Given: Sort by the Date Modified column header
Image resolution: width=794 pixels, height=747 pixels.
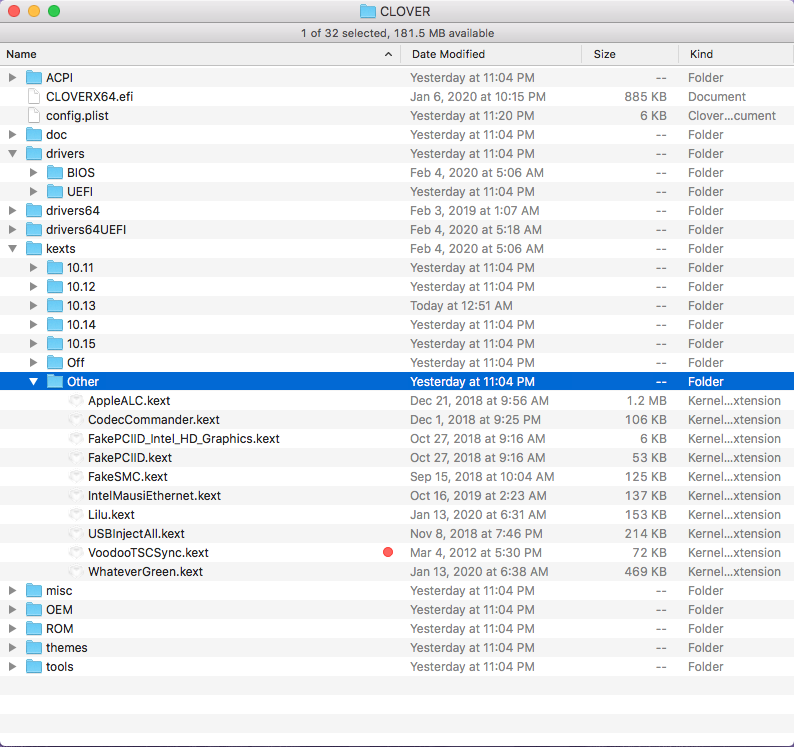Looking at the screenshot, I should (491, 54).
